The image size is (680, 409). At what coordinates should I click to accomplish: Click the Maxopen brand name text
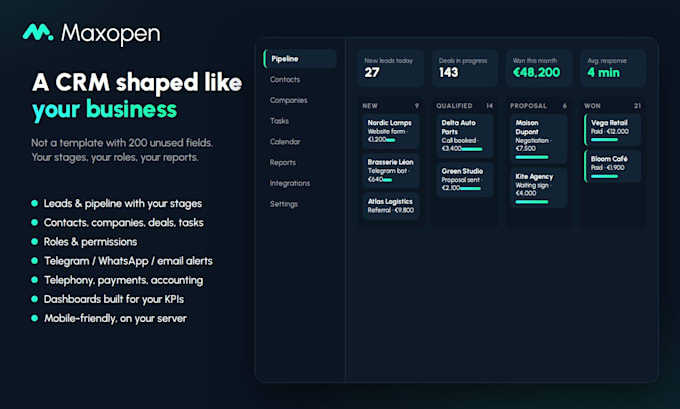tap(111, 34)
